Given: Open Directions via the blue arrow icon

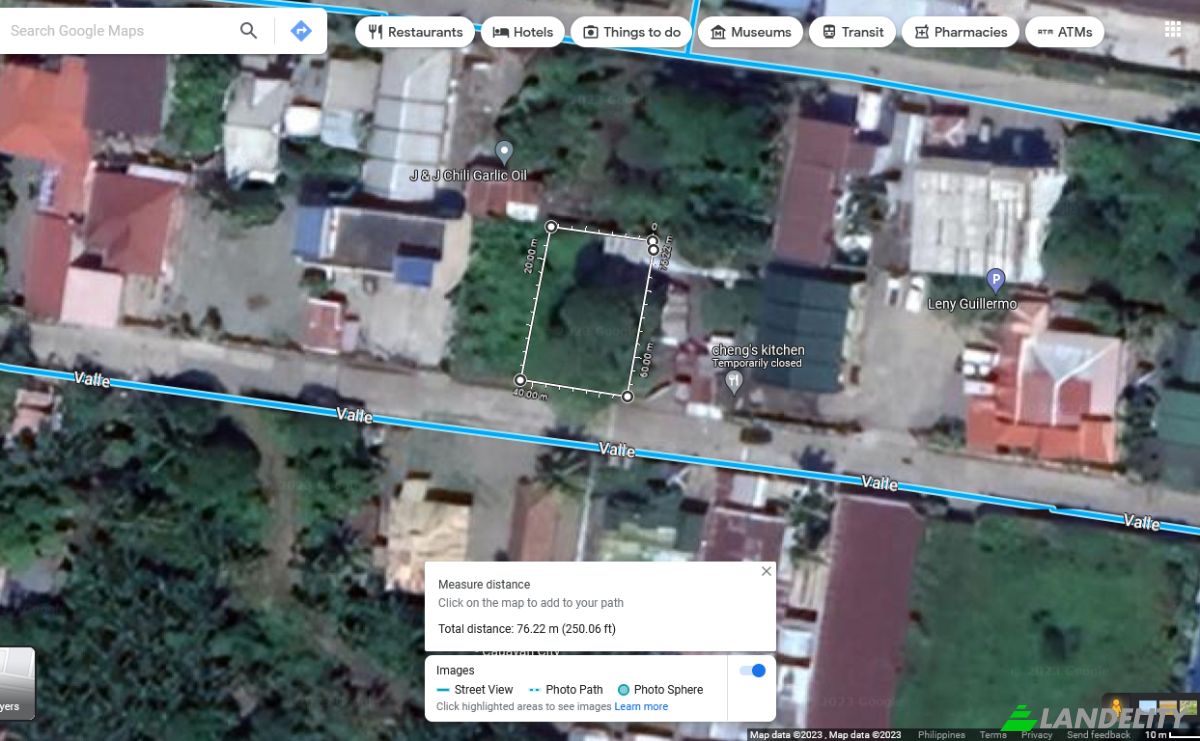Looking at the screenshot, I should pyautogui.click(x=300, y=31).
